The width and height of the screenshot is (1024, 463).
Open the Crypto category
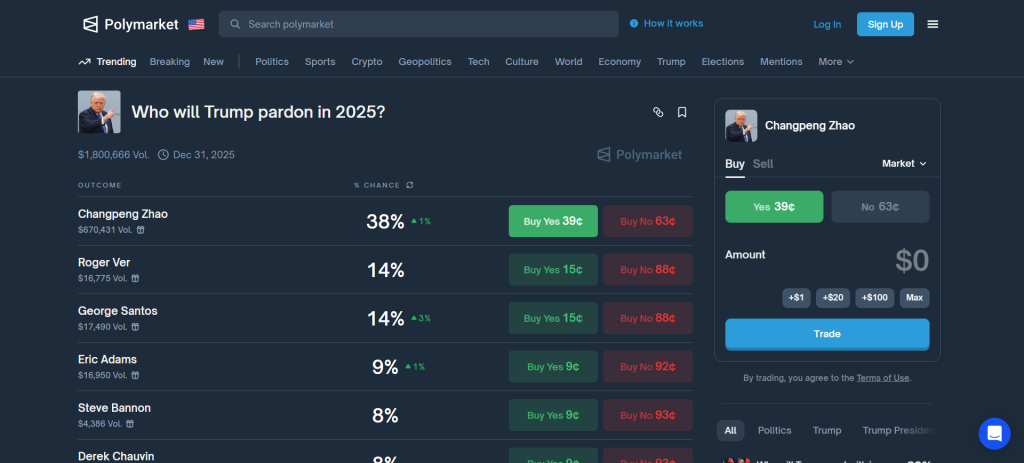pyautogui.click(x=367, y=61)
